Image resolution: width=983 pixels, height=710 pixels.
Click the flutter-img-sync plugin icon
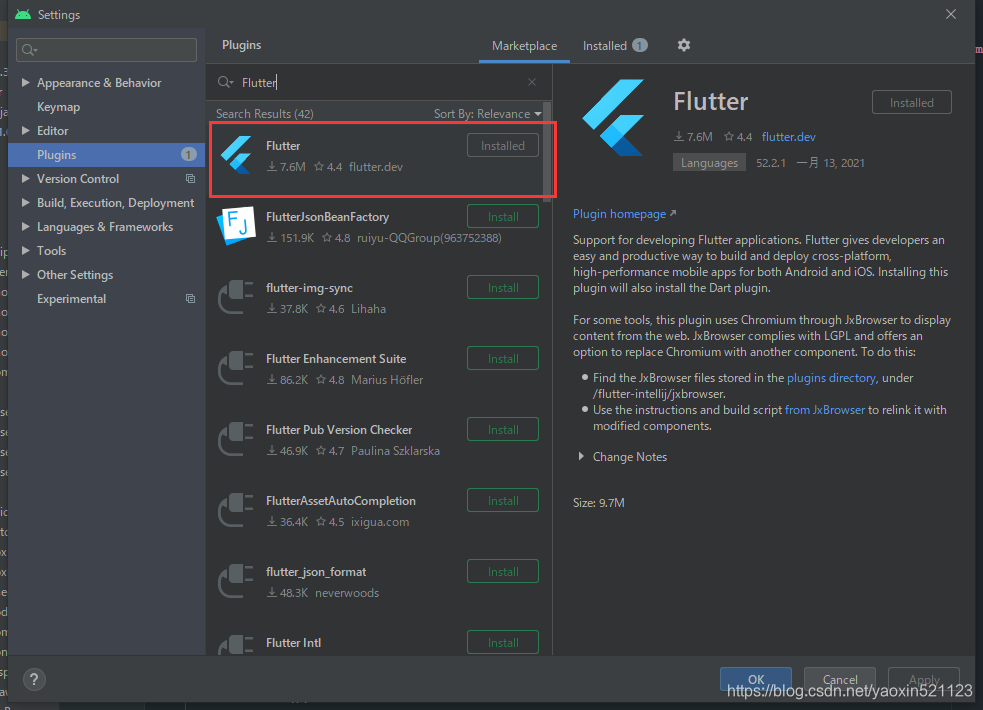[x=236, y=296]
